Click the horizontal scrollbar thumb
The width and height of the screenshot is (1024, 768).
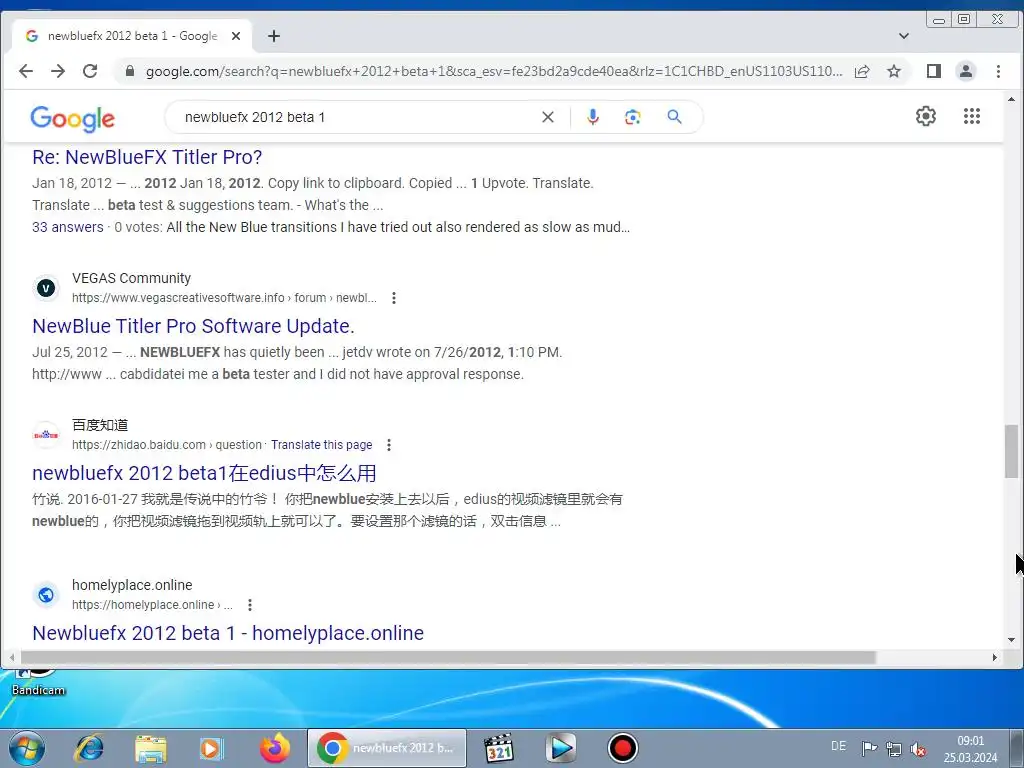coord(448,657)
